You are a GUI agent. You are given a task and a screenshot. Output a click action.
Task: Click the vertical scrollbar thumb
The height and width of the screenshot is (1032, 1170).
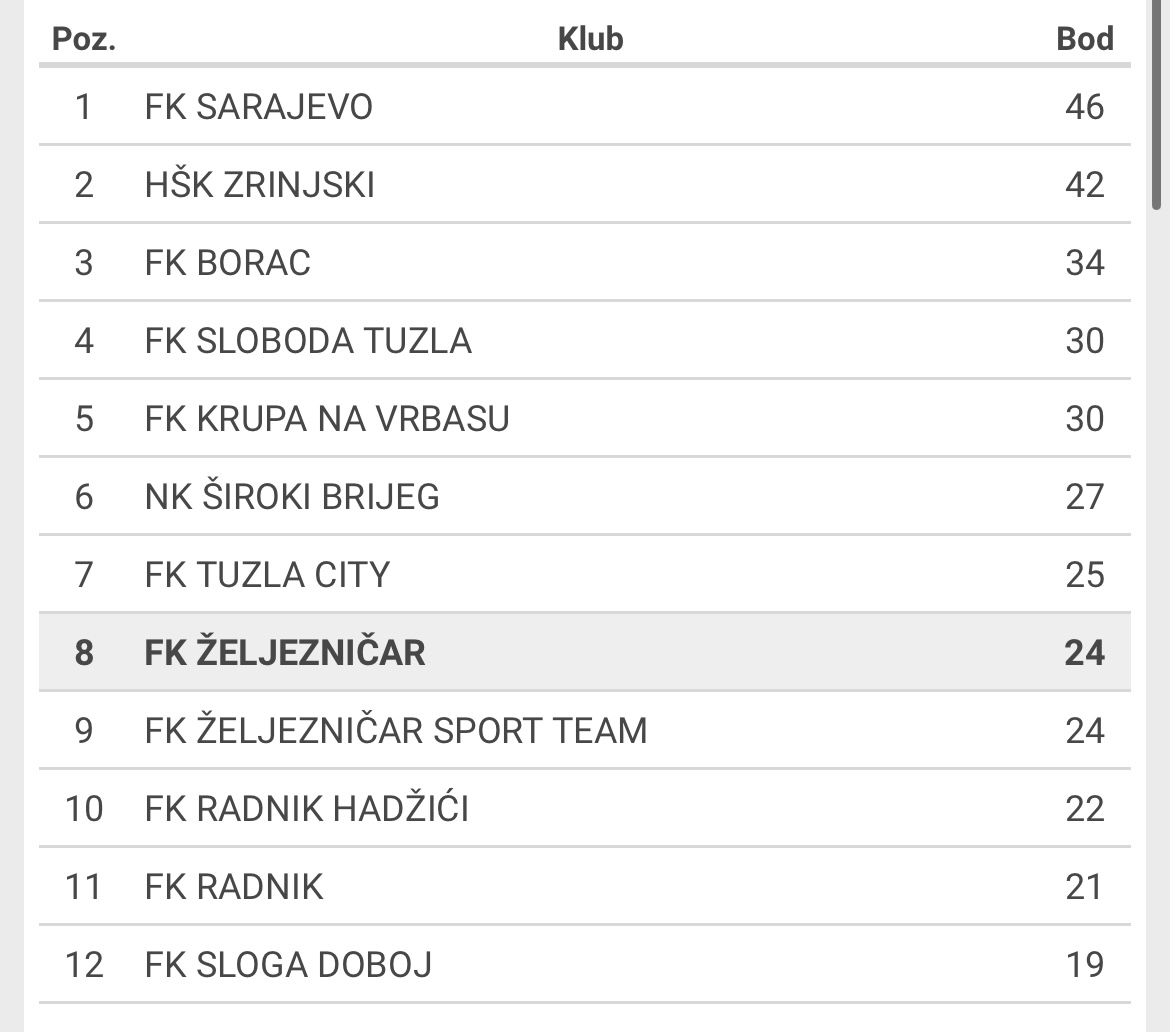[x=1157, y=104]
